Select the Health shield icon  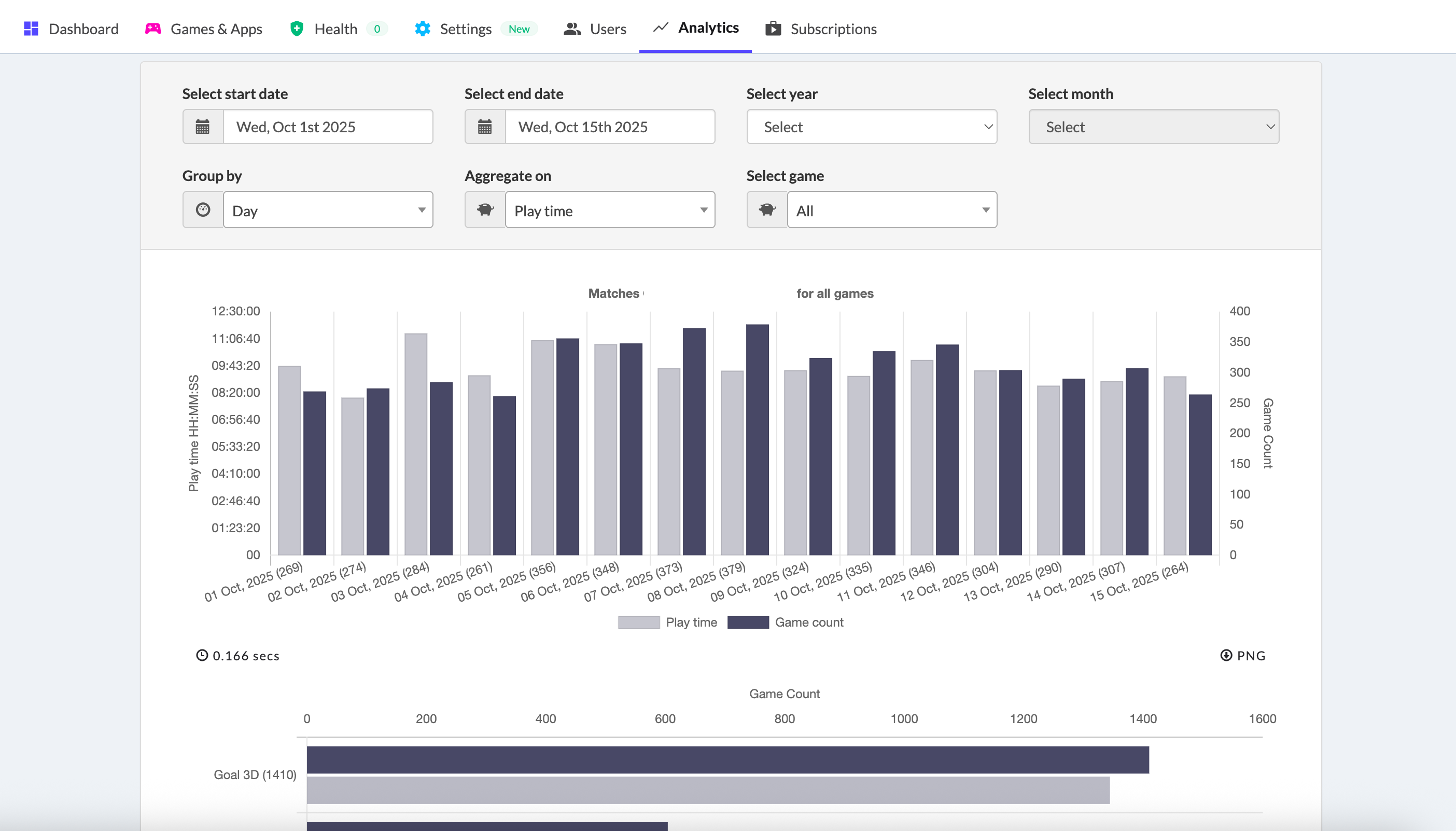point(297,28)
